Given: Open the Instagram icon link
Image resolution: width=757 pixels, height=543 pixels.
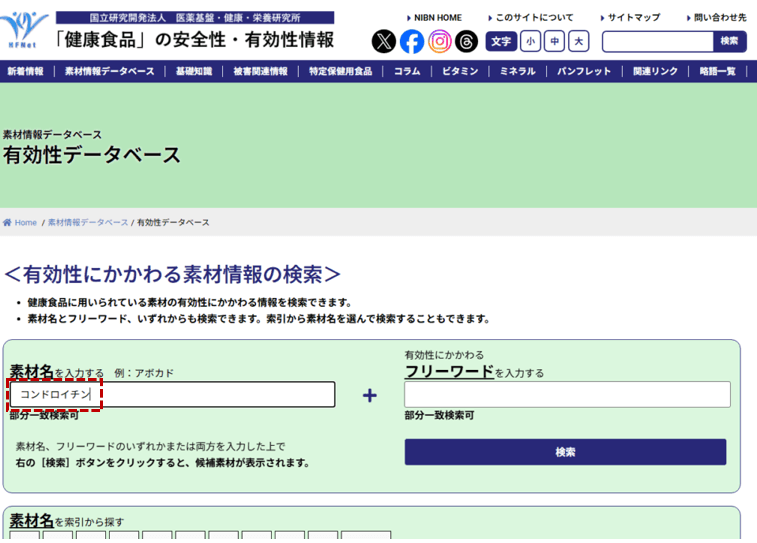Looking at the screenshot, I should point(440,41).
